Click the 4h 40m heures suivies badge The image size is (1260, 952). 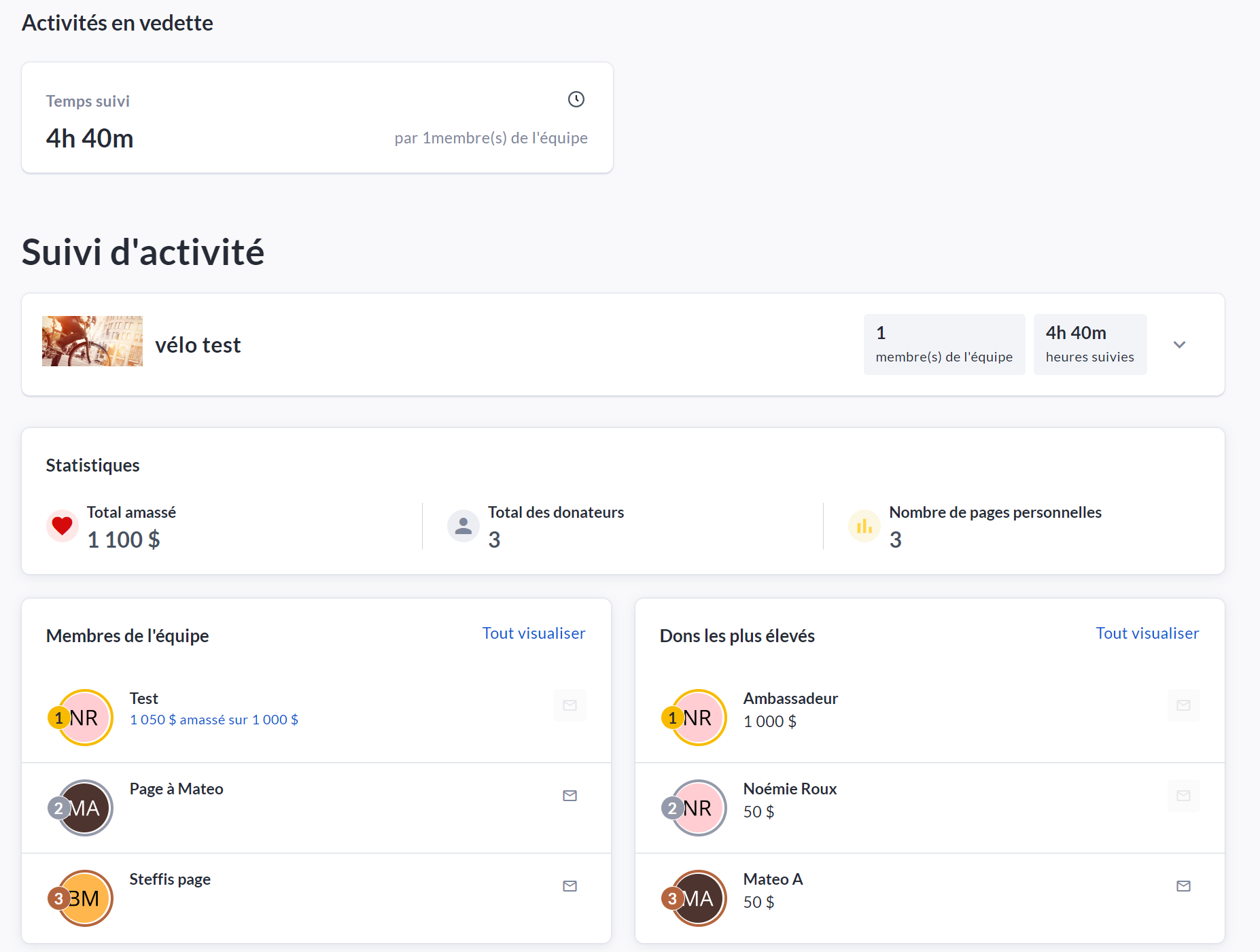coord(1089,345)
